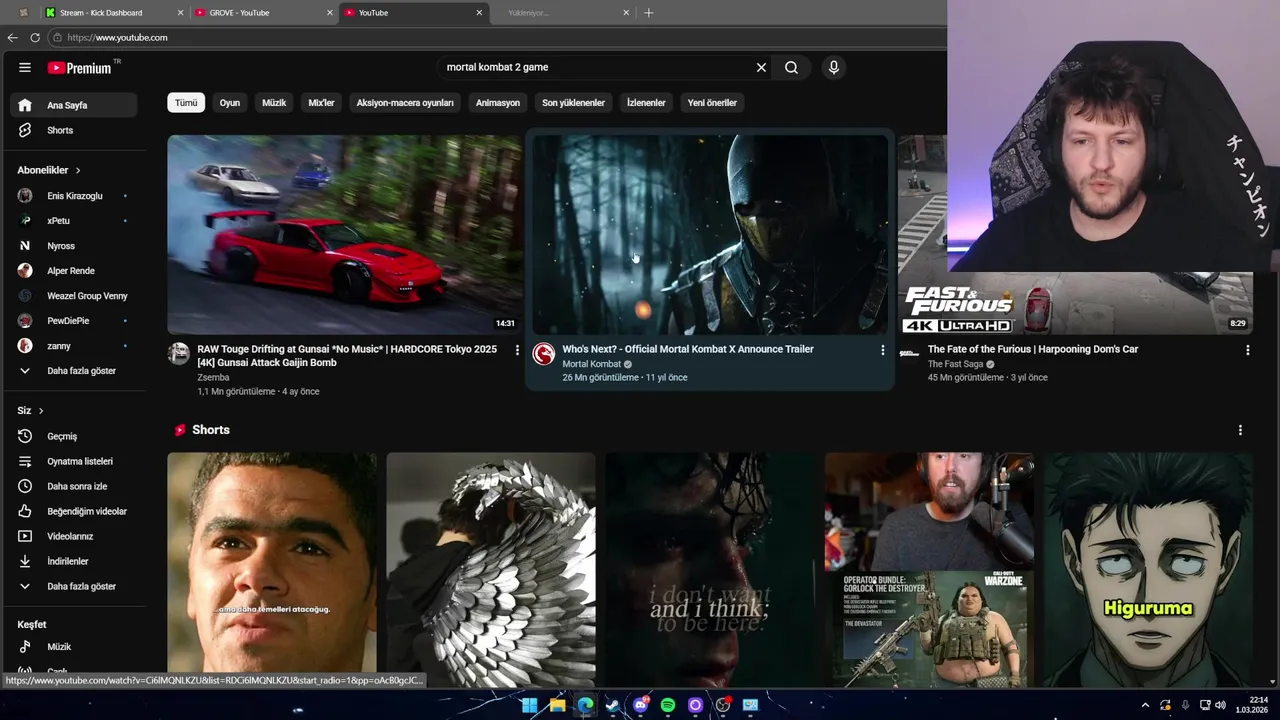Open the Mortal Kombat channel avatar

tap(544, 353)
